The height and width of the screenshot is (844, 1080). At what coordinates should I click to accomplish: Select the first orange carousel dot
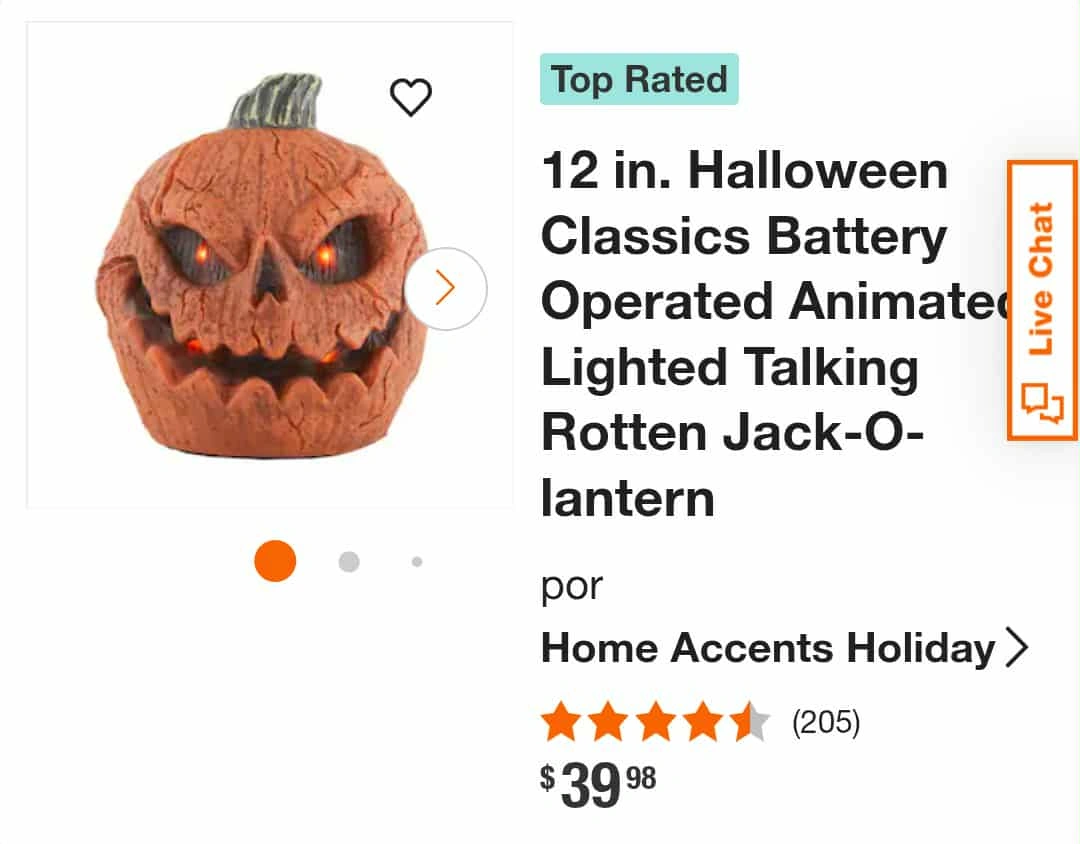pos(275,561)
